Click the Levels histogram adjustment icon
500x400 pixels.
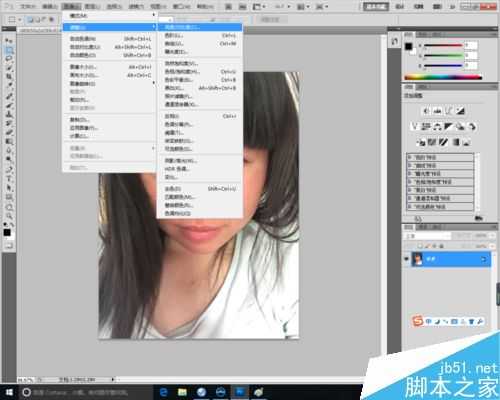(x=438, y=111)
